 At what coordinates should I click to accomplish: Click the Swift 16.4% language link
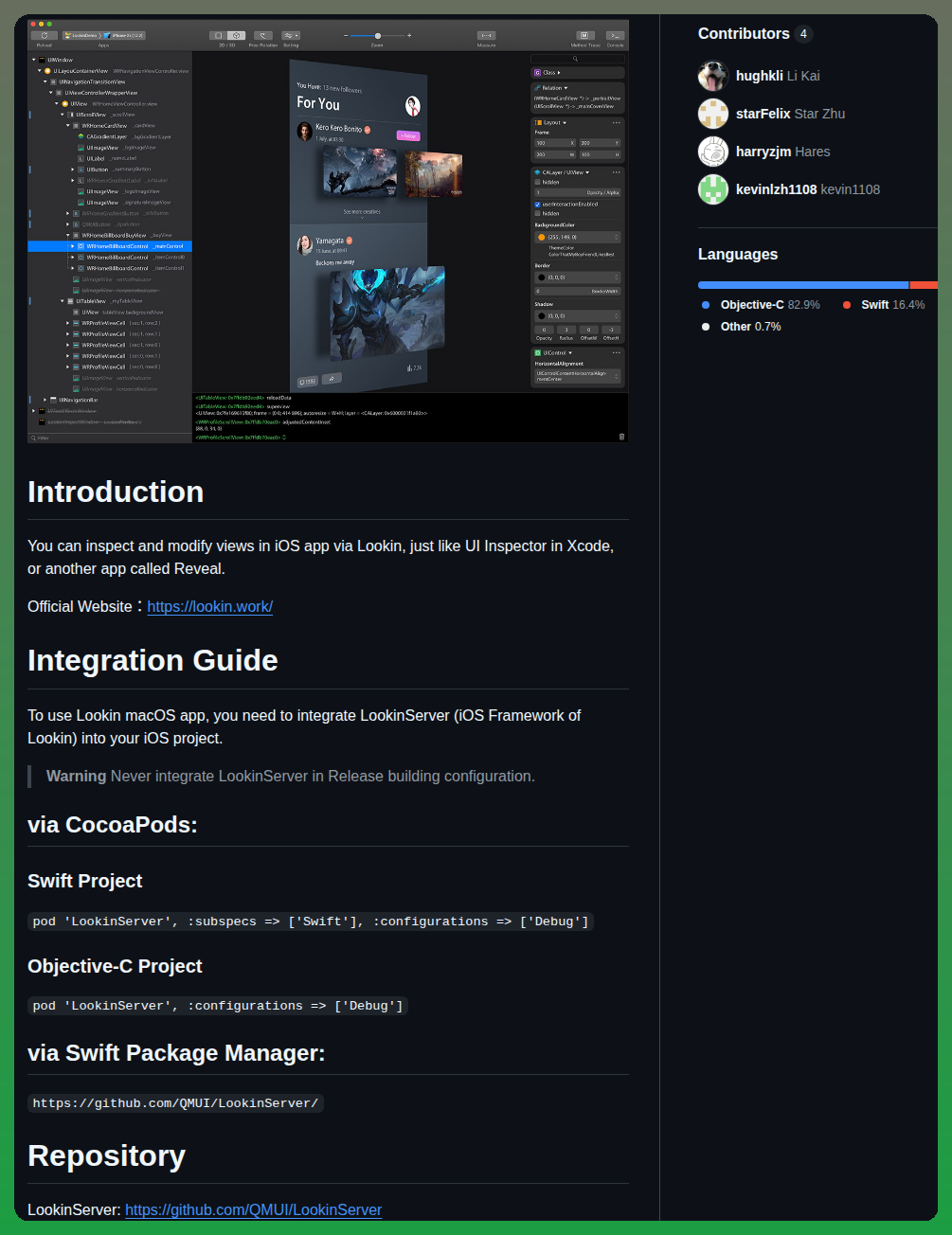tap(884, 305)
